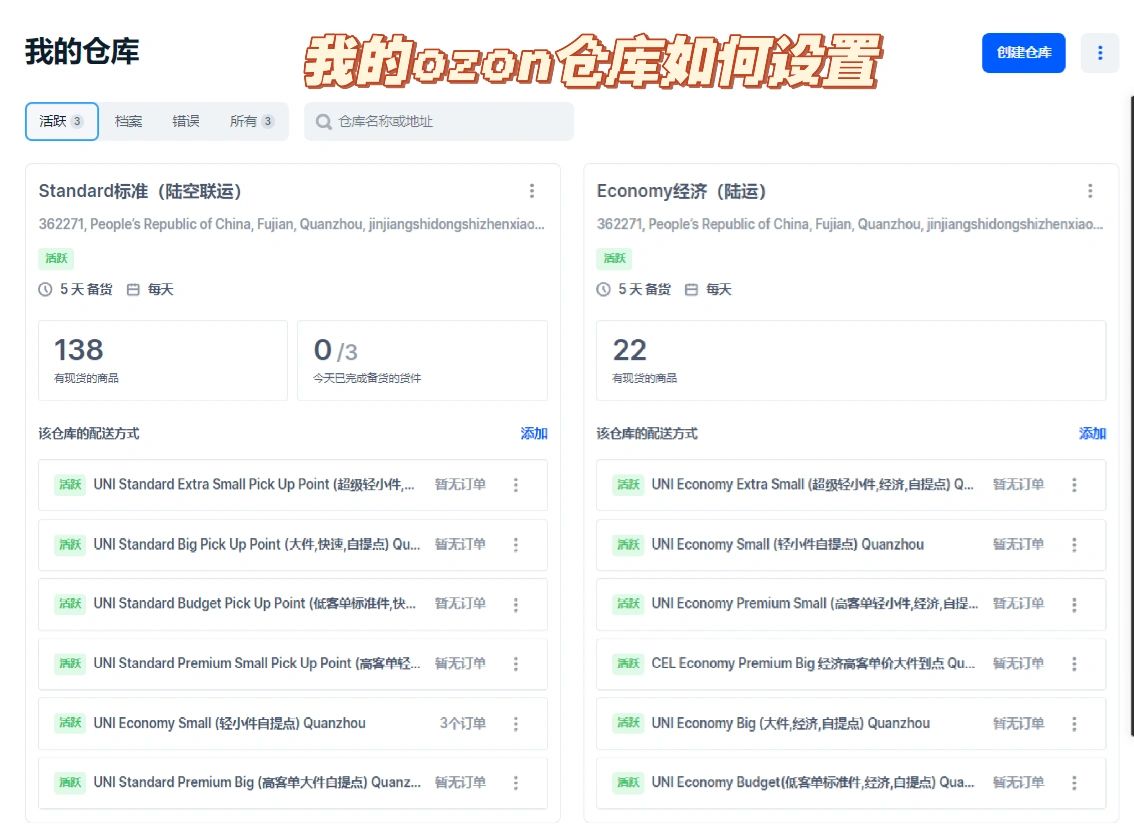The image size is (1134, 832).
Task: Click 添加 in the Economy经济 delivery methods
Action: (1092, 433)
